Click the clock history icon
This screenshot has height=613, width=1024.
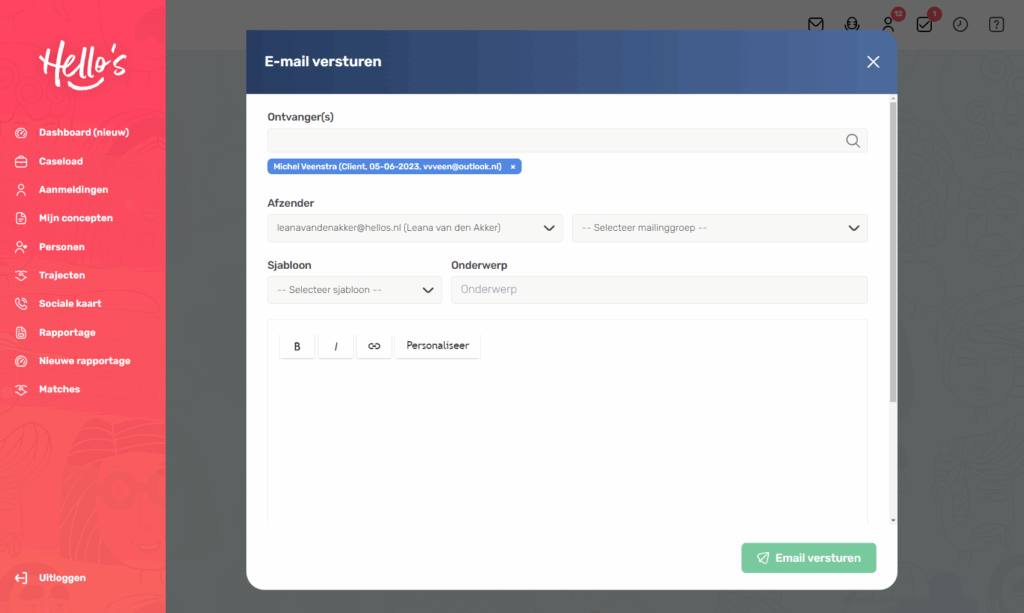[960, 25]
